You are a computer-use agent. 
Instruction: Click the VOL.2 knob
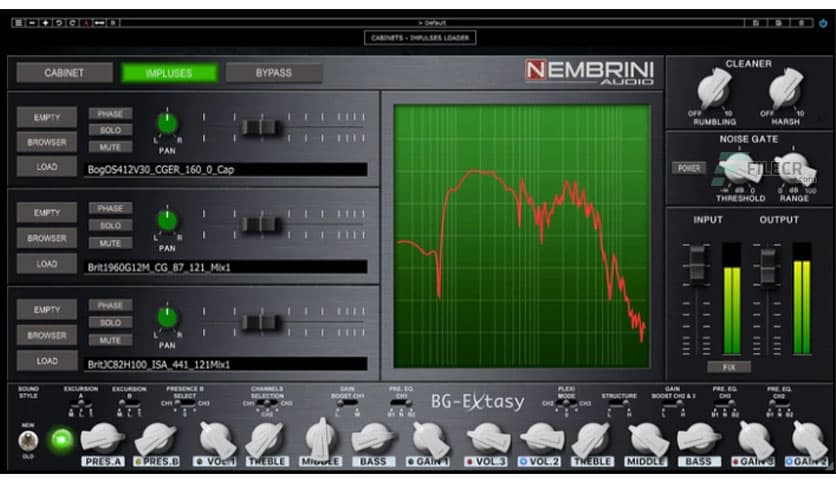pos(542,439)
